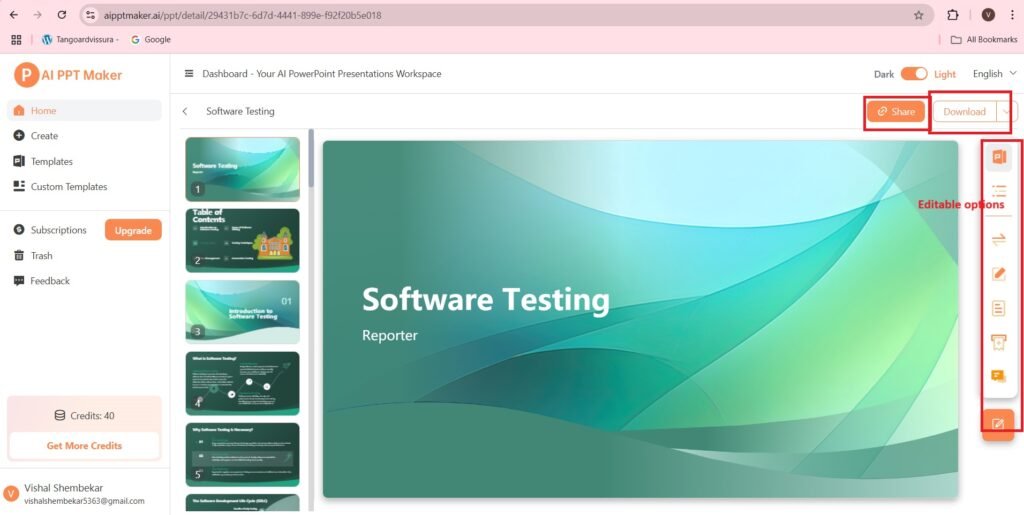This screenshot has height=515, width=1024.
Task: Open the Tangoardvissura bookmark
Action: click(80, 39)
